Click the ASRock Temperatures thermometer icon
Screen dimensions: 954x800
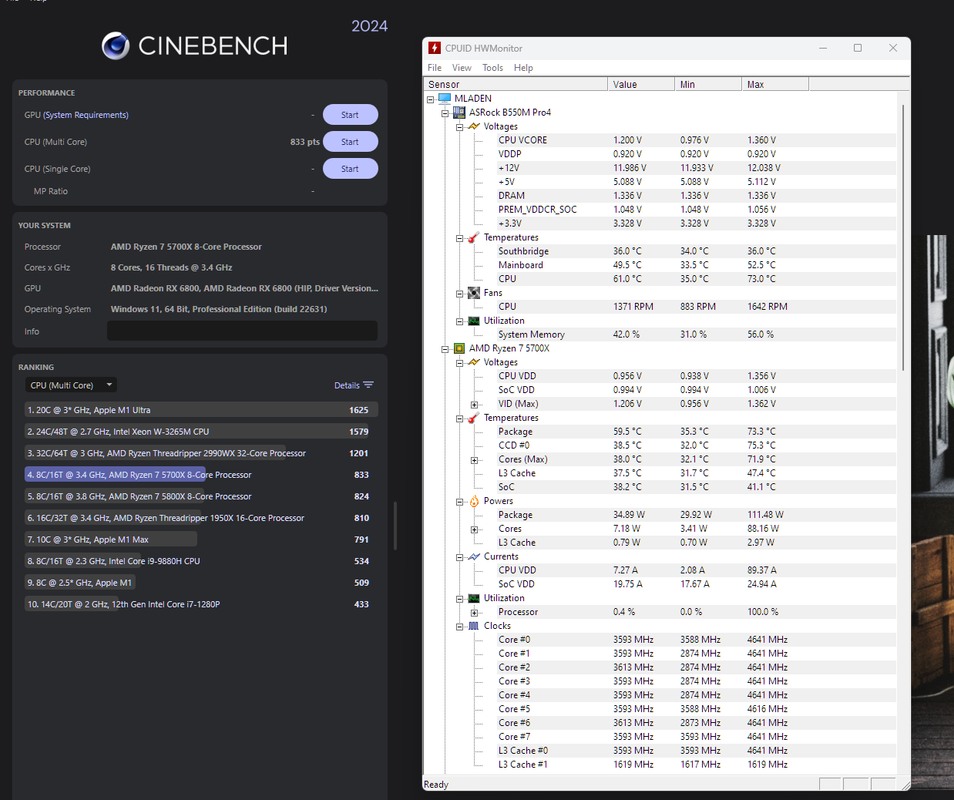point(473,237)
